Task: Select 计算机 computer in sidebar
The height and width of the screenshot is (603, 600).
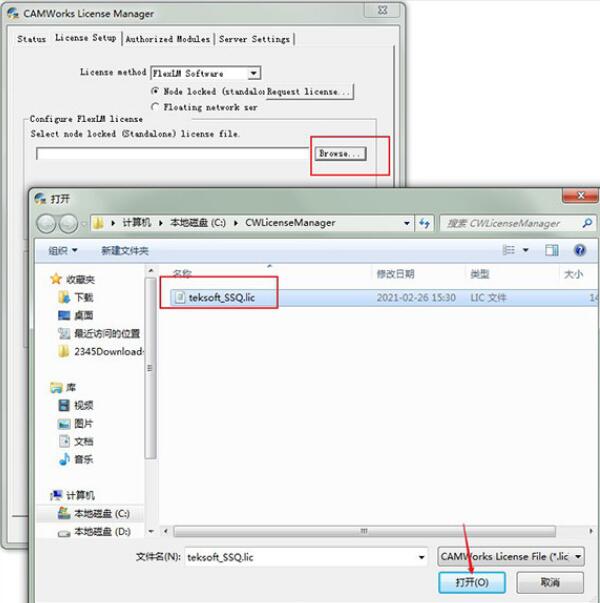Action: click(72, 495)
